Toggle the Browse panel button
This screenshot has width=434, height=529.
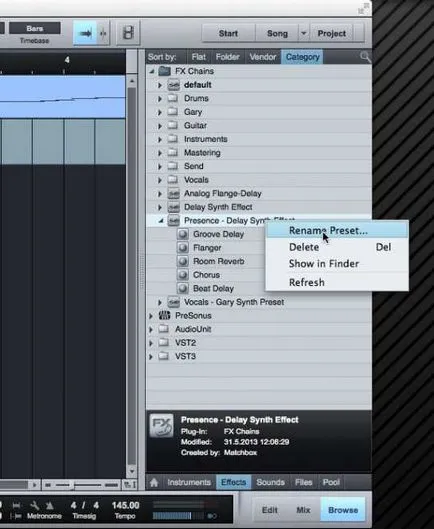coord(343,510)
